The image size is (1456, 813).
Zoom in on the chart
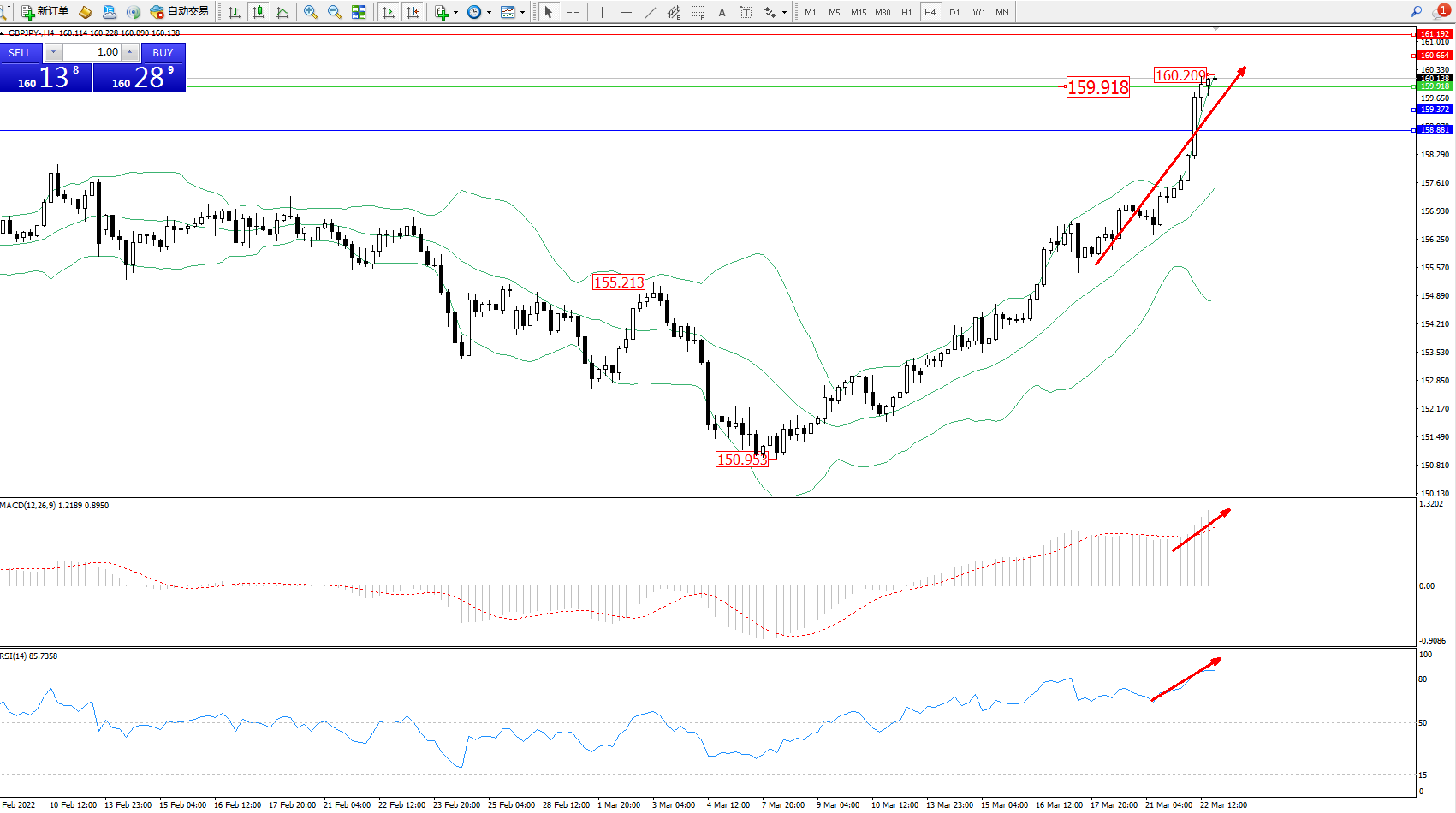pos(310,12)
